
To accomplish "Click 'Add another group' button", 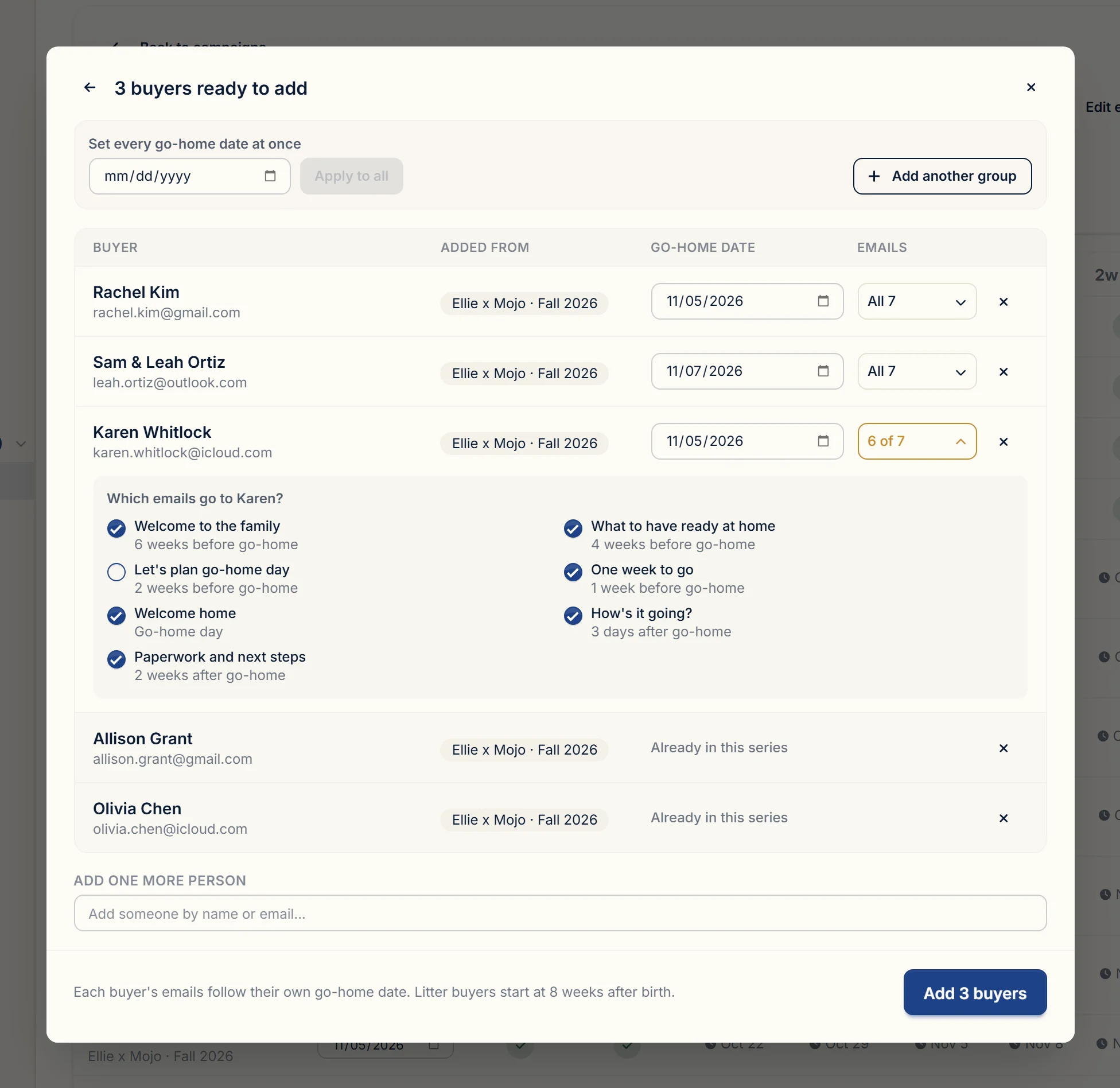I will pyautogui.click(x=942, y=176).
